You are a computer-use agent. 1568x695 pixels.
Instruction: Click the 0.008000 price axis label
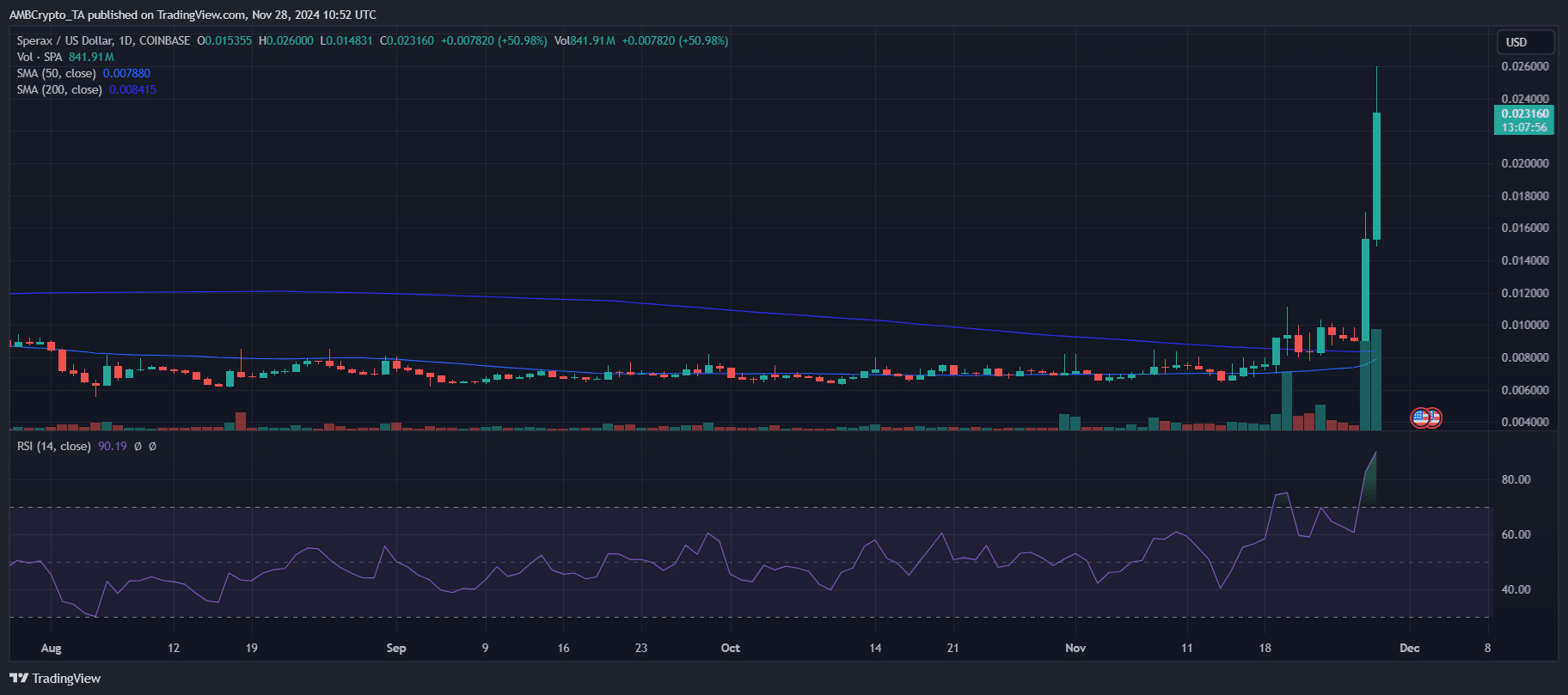click(1525, 357)
